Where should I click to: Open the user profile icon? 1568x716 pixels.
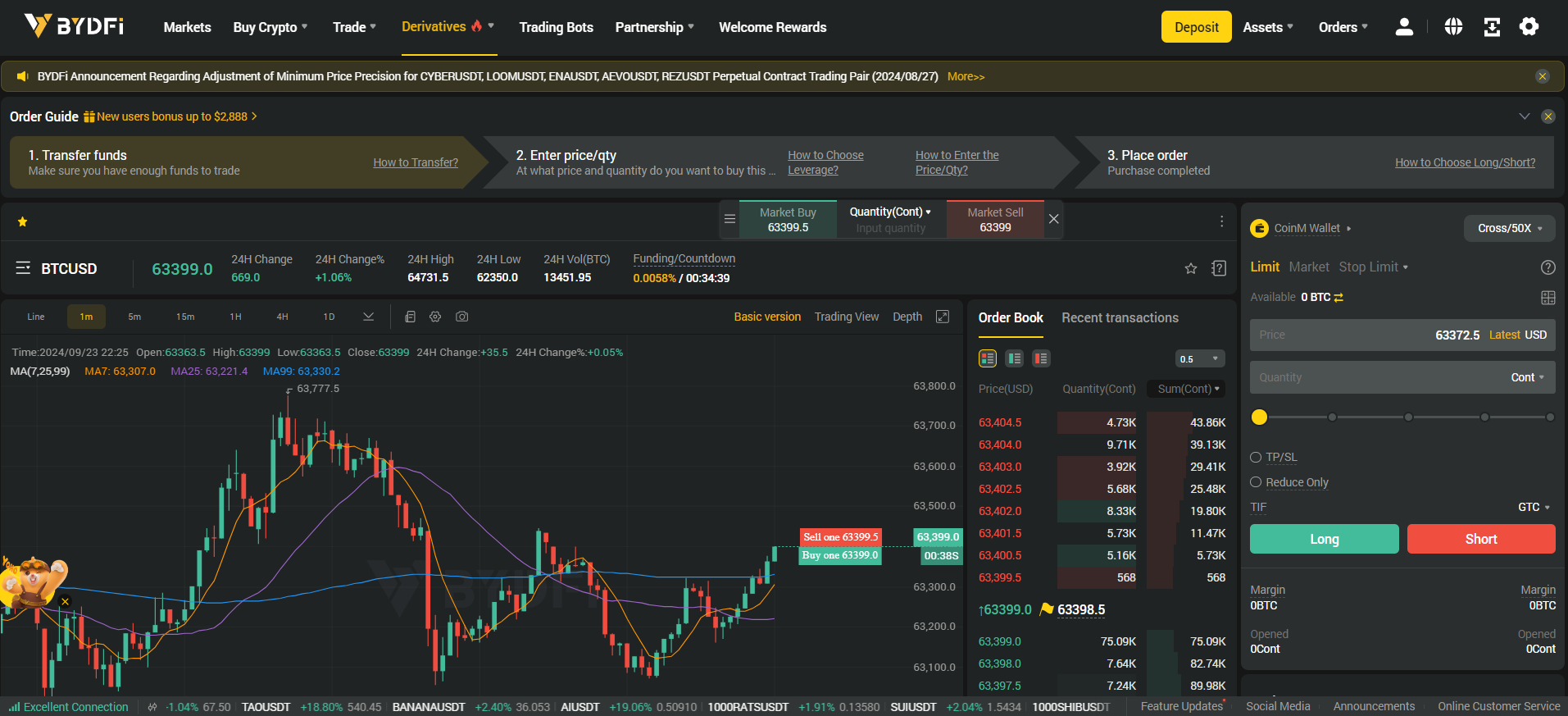(x=1404, y=27)
